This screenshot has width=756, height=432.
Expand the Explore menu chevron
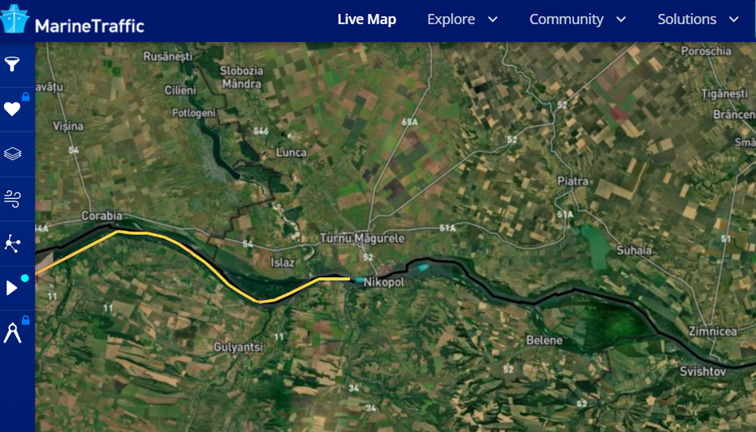point(493,20)
